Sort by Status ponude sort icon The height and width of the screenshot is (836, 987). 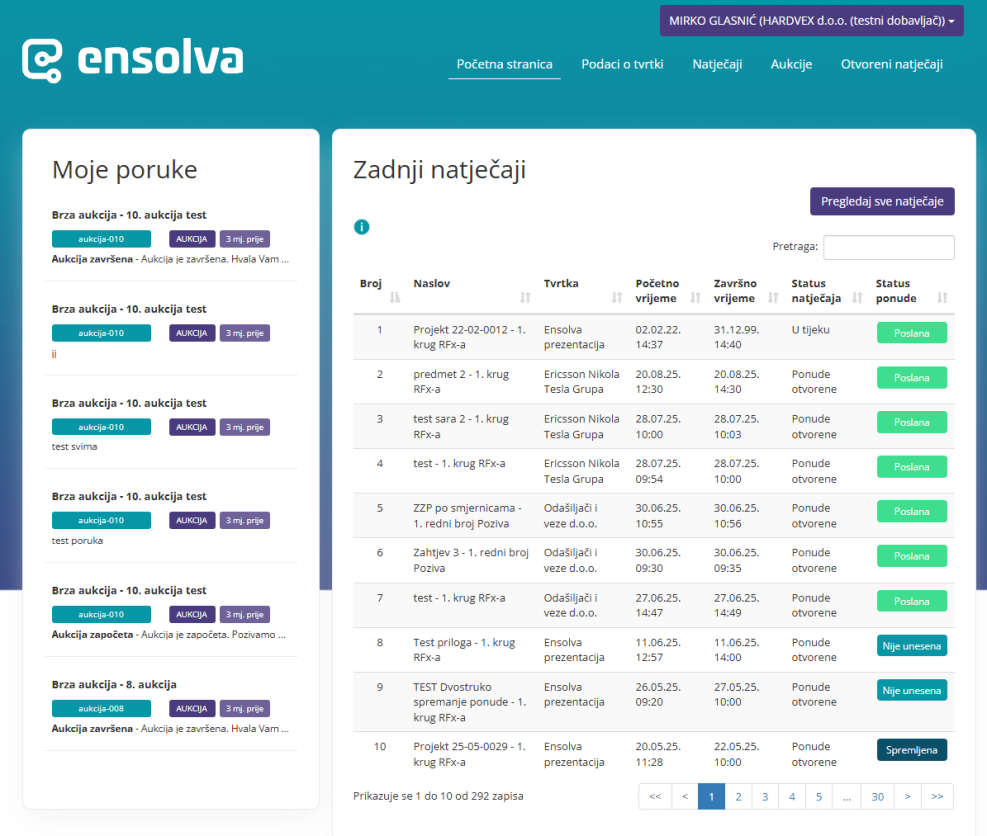942,297
